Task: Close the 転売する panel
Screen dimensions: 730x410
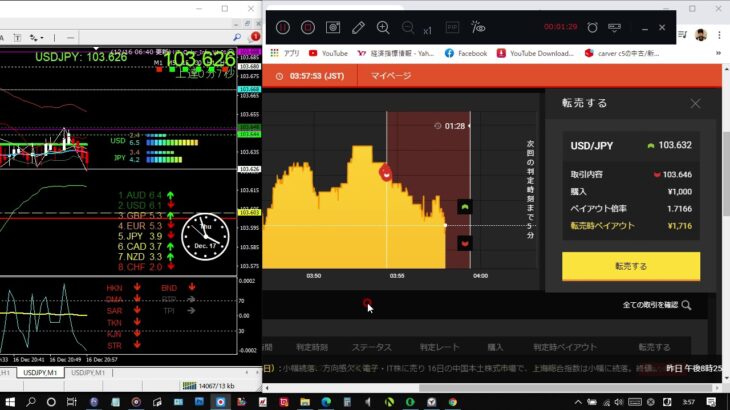Action: click(695, 103)
